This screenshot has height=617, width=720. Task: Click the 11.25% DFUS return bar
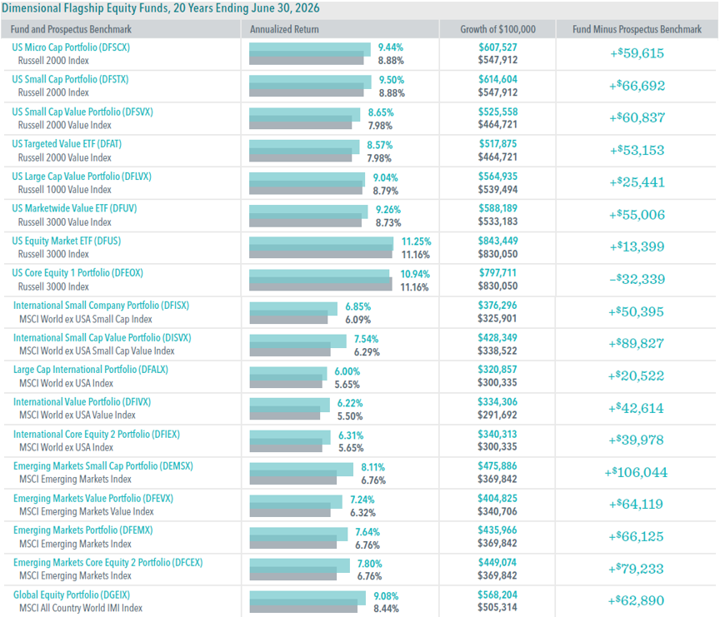321,244
